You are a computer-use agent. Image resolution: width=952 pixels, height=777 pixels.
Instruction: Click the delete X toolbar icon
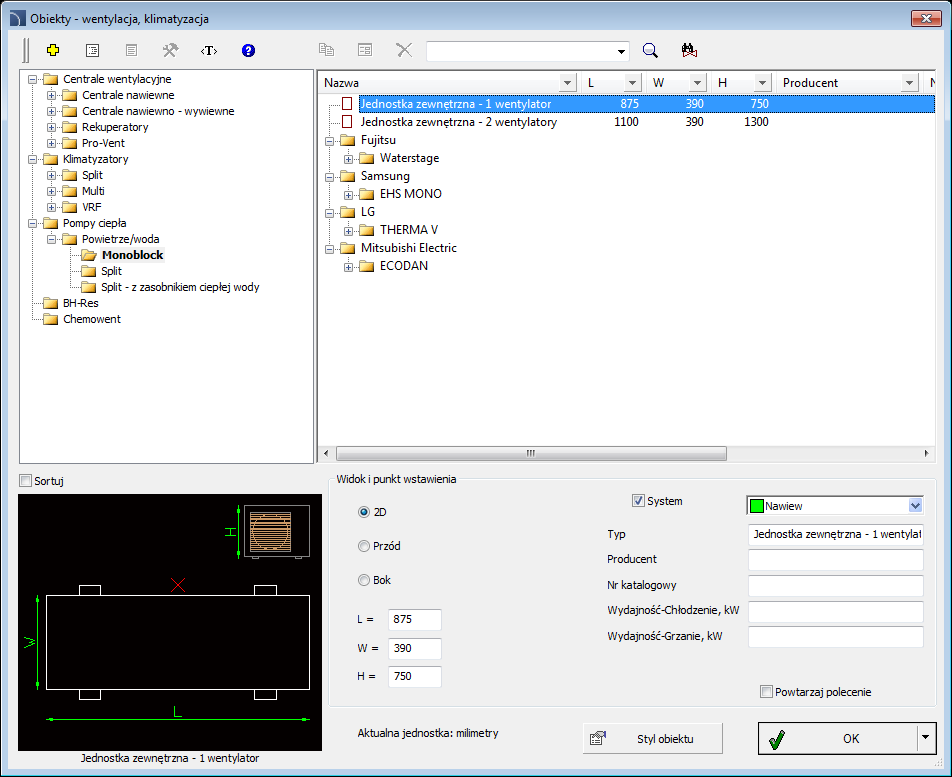404,50
